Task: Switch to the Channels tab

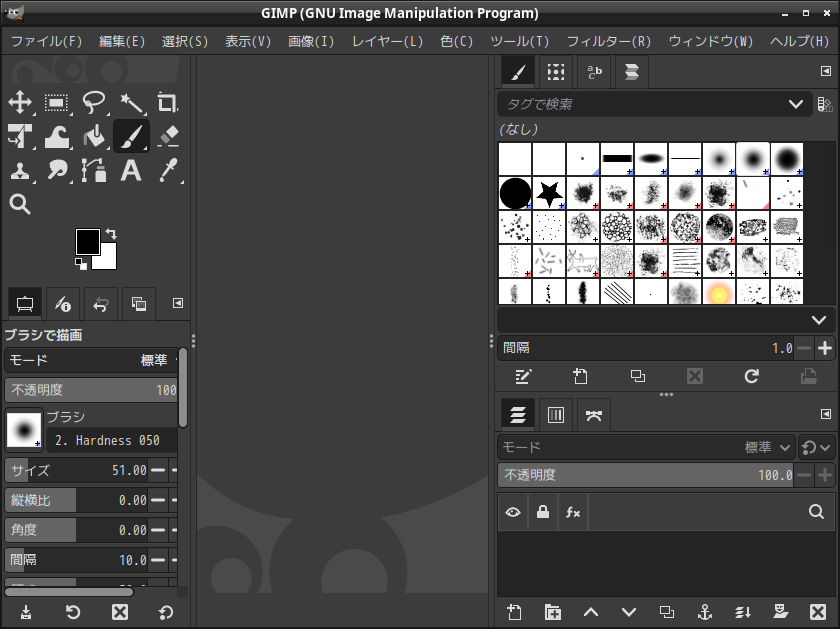Action: [x=556, y=414]
